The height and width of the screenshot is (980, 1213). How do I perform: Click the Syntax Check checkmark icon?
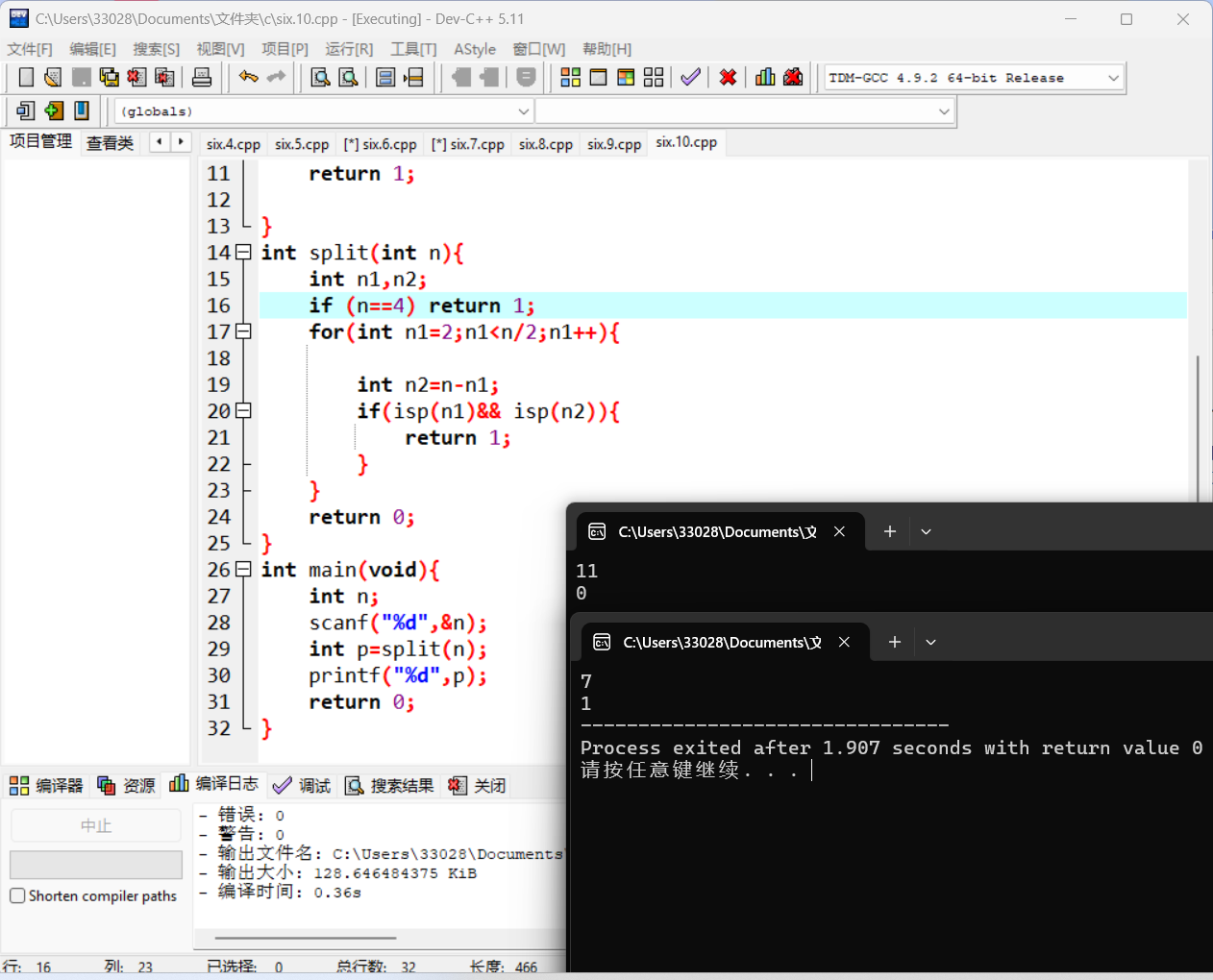click(690, 78)
